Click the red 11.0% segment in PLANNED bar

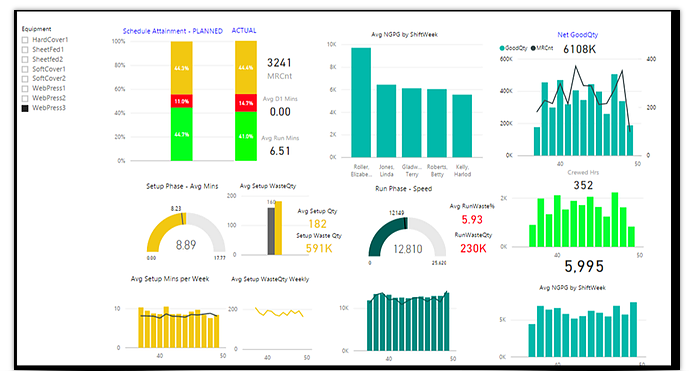[181, 101]
